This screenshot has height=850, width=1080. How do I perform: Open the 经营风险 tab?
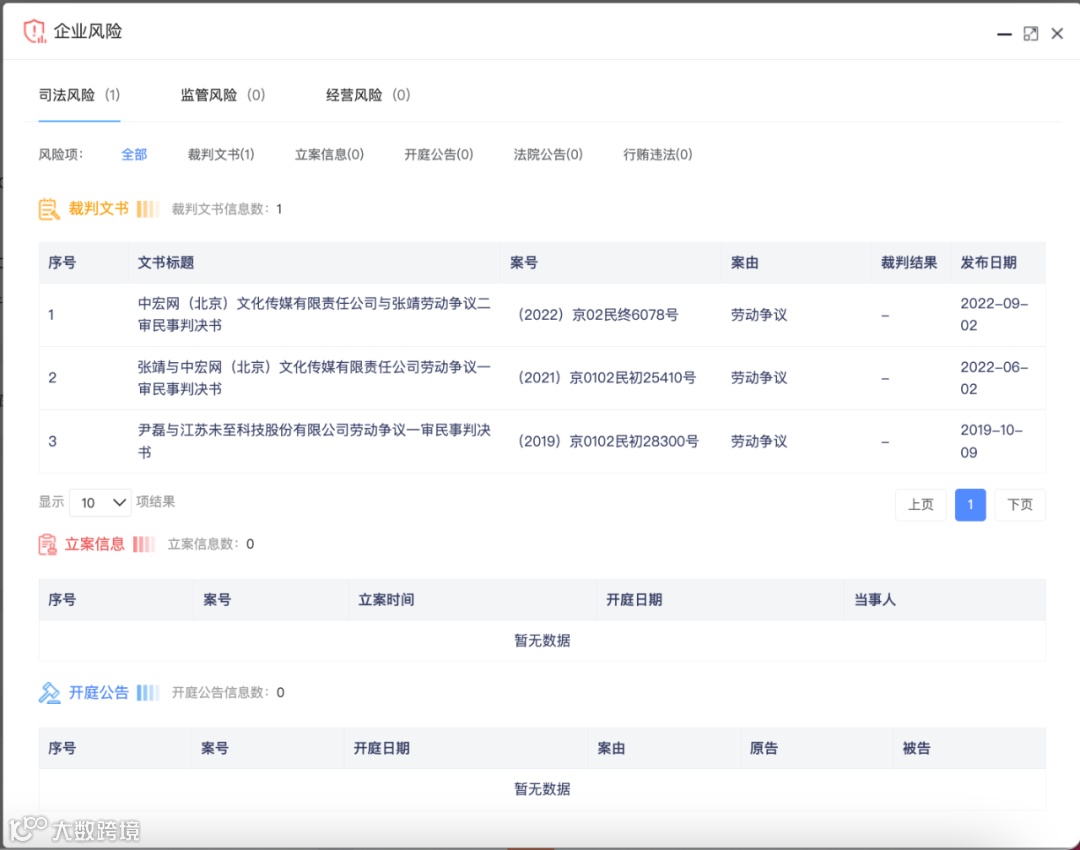(x=368, y=95)
